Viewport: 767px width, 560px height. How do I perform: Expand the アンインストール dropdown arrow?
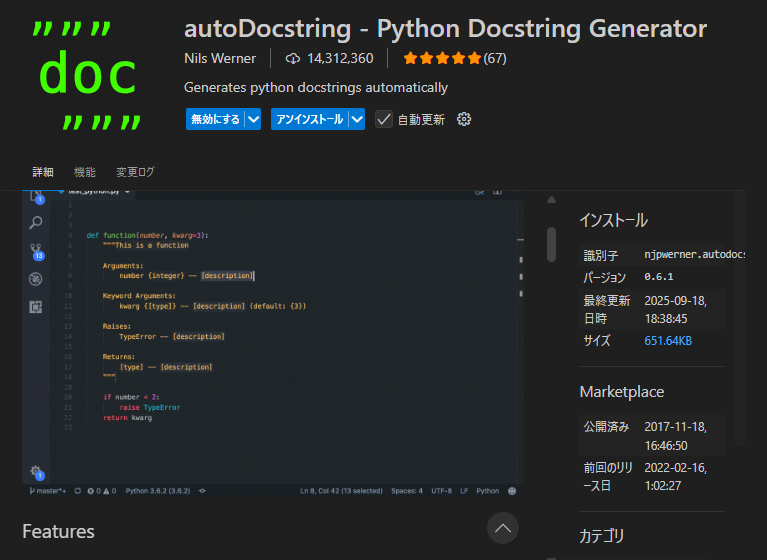(358, 119)
